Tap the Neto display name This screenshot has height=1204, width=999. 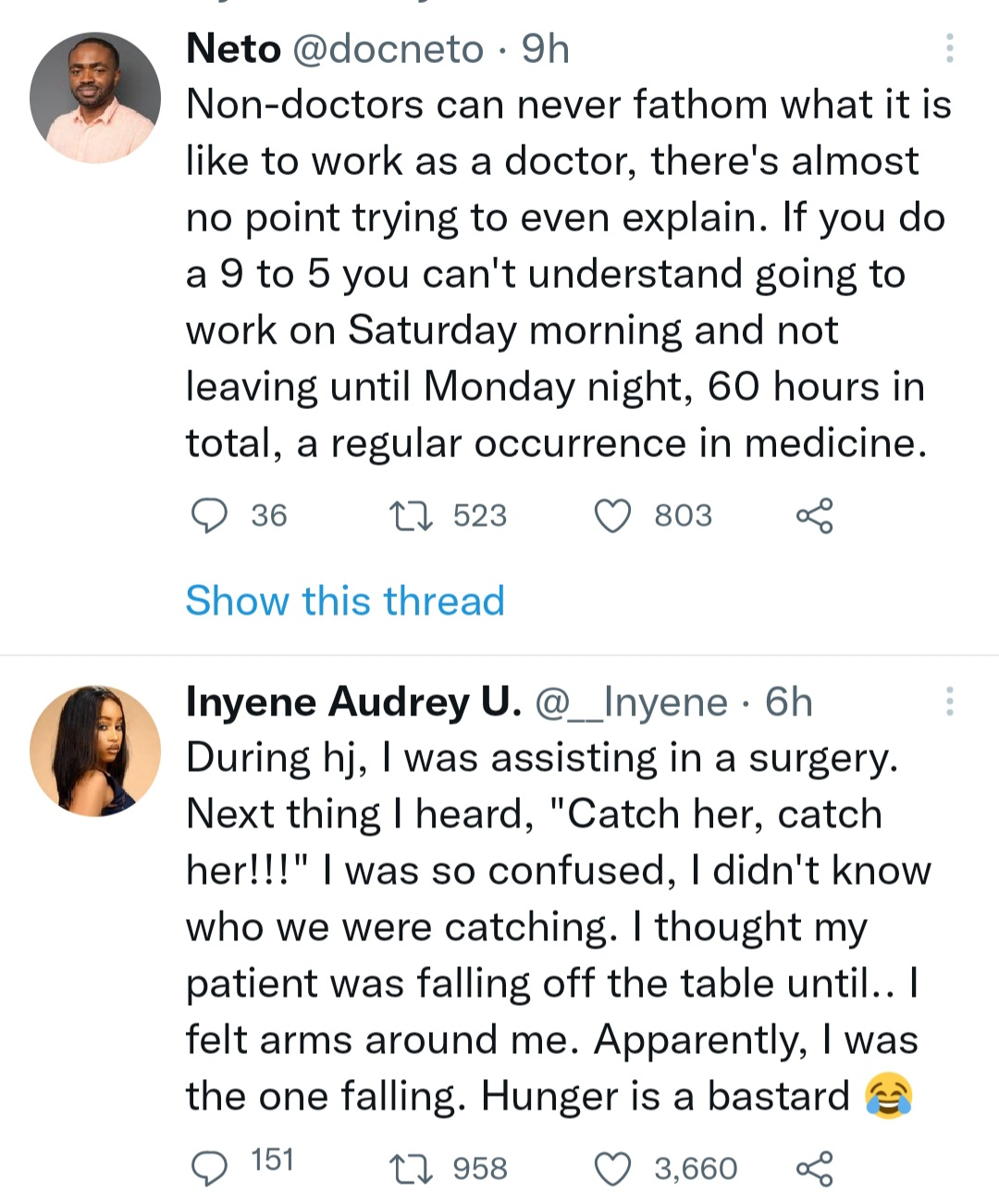(233, 49)
